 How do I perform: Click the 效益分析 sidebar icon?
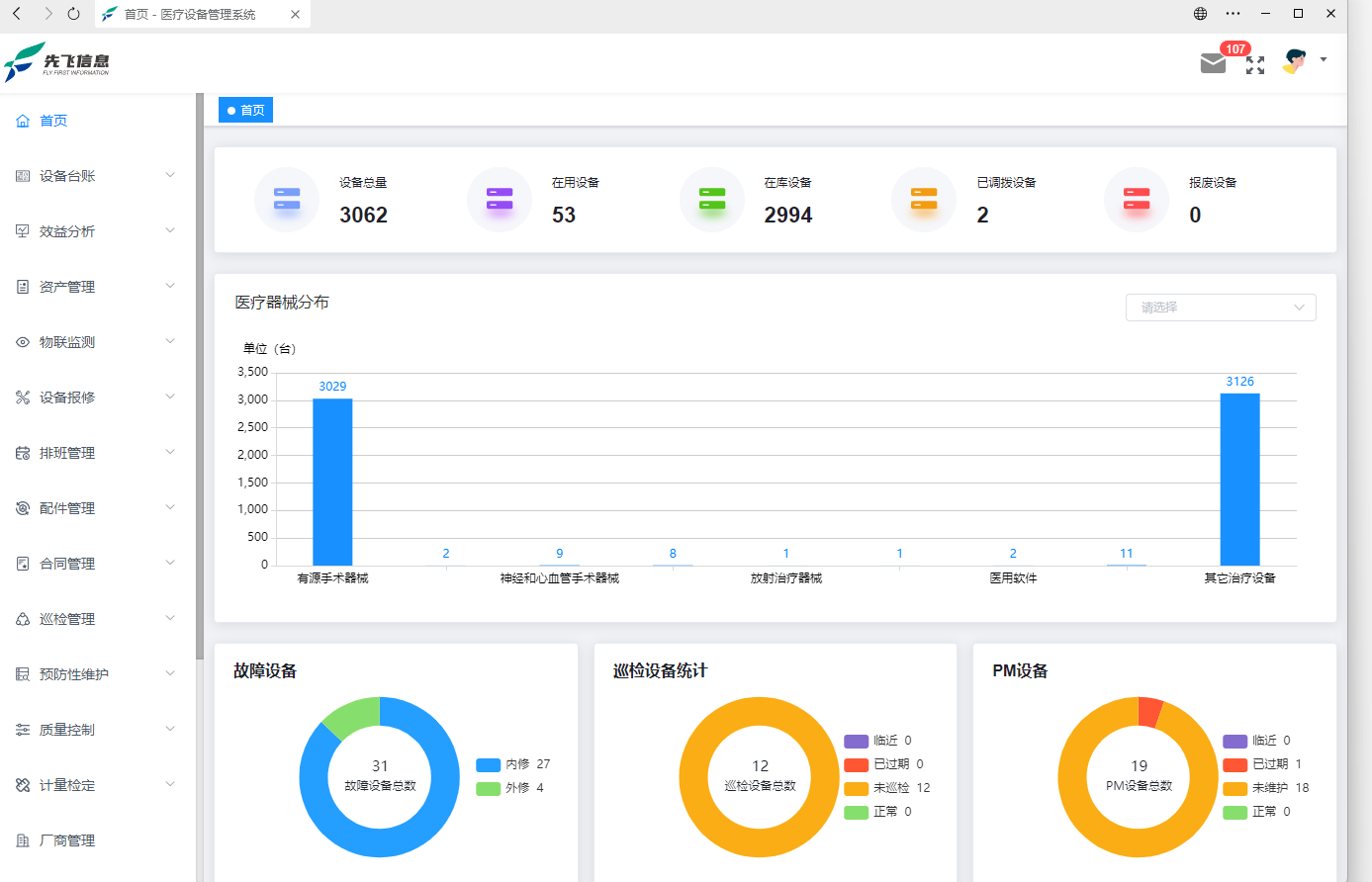(23, 231)
